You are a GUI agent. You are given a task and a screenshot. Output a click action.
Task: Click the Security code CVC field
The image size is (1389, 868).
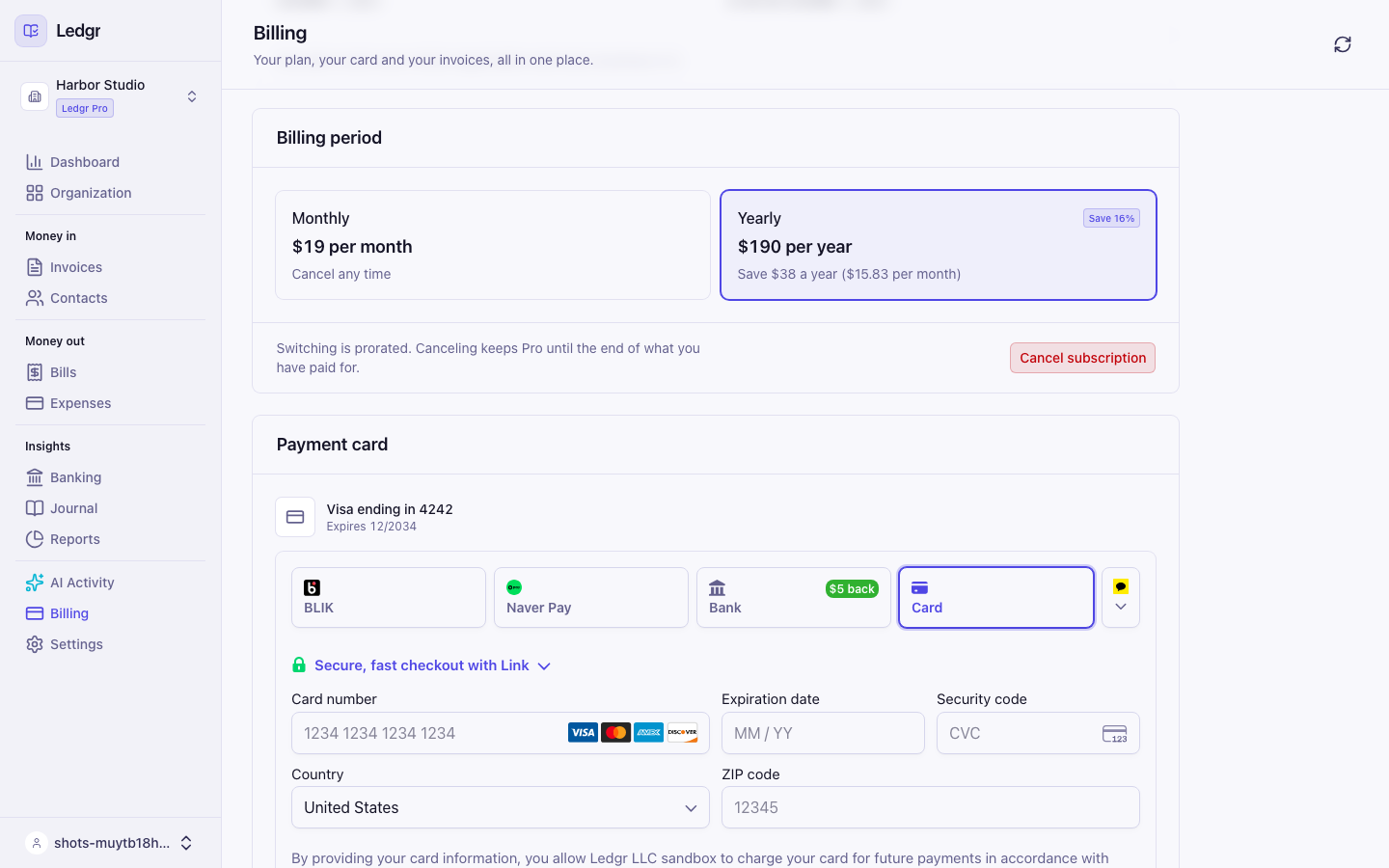(x=1038, y=733)
